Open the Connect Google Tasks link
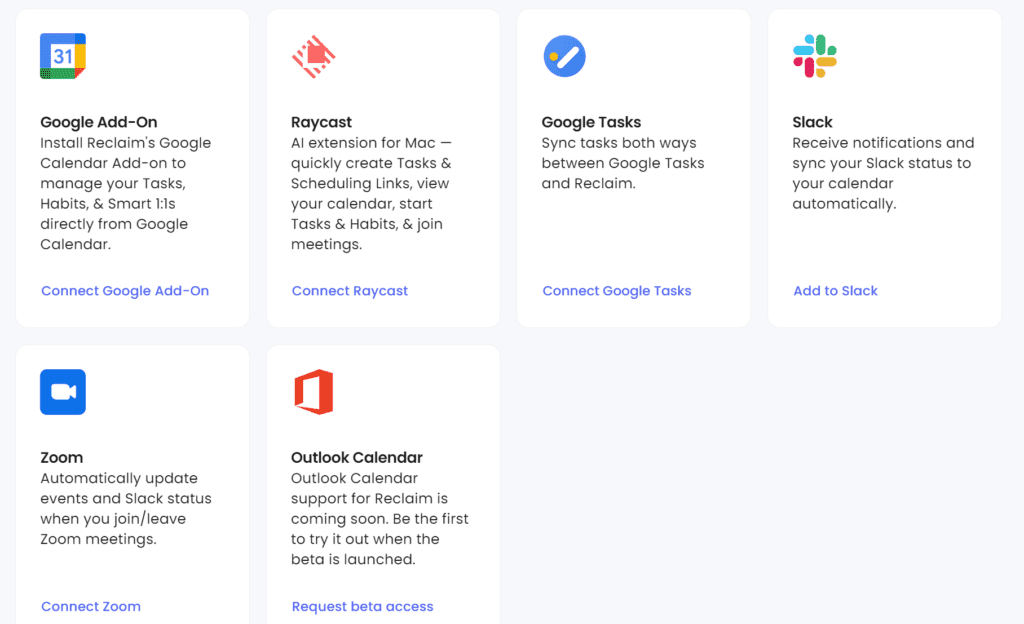The height and width of the screenshot is (624, 1024). point(617,291)
